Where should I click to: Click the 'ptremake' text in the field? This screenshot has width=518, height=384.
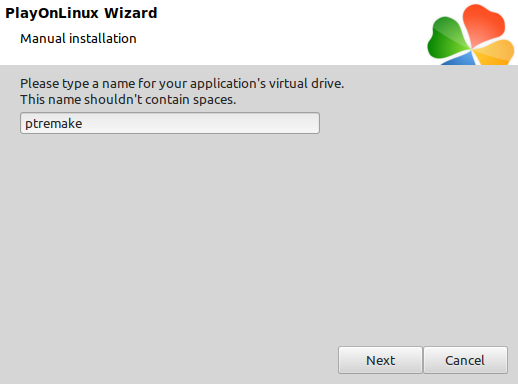[54, 124]
